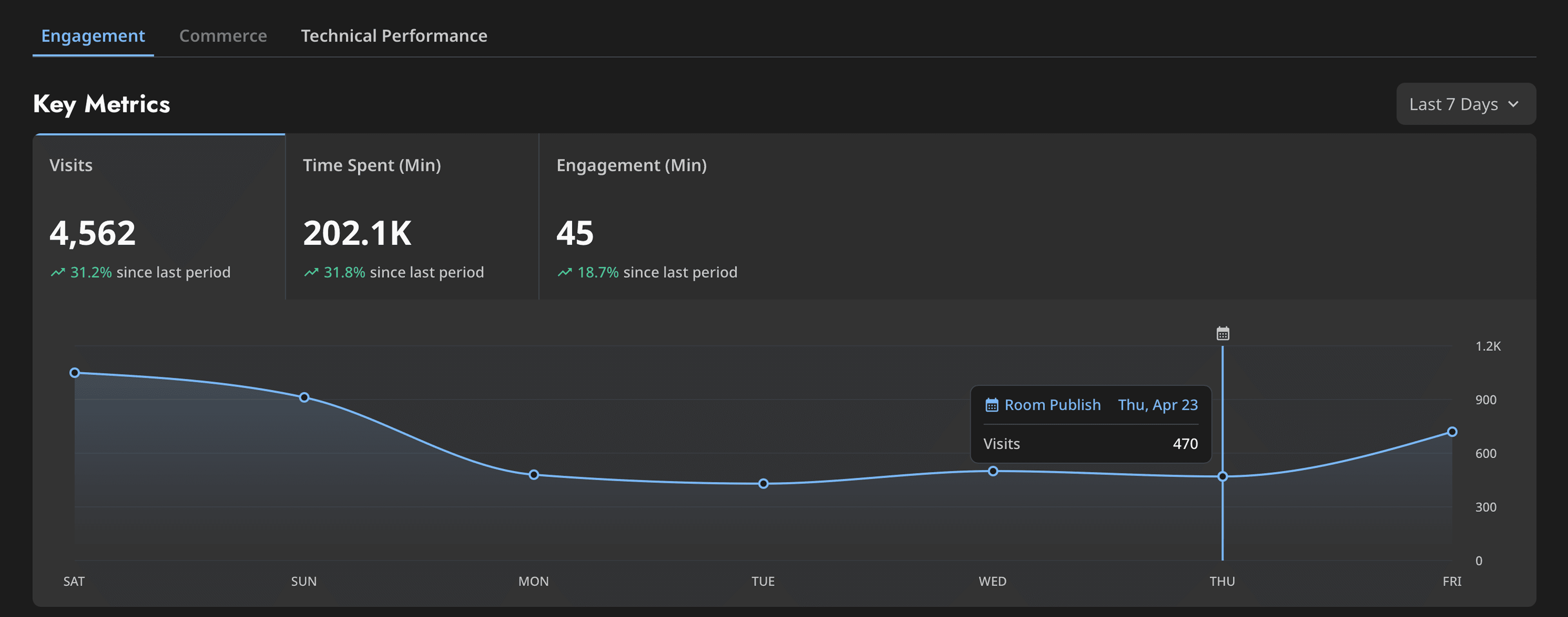Click the WED axis label
Image resolution: width=1568 pixels, height=617 pixels.
(x=993, y=582)
